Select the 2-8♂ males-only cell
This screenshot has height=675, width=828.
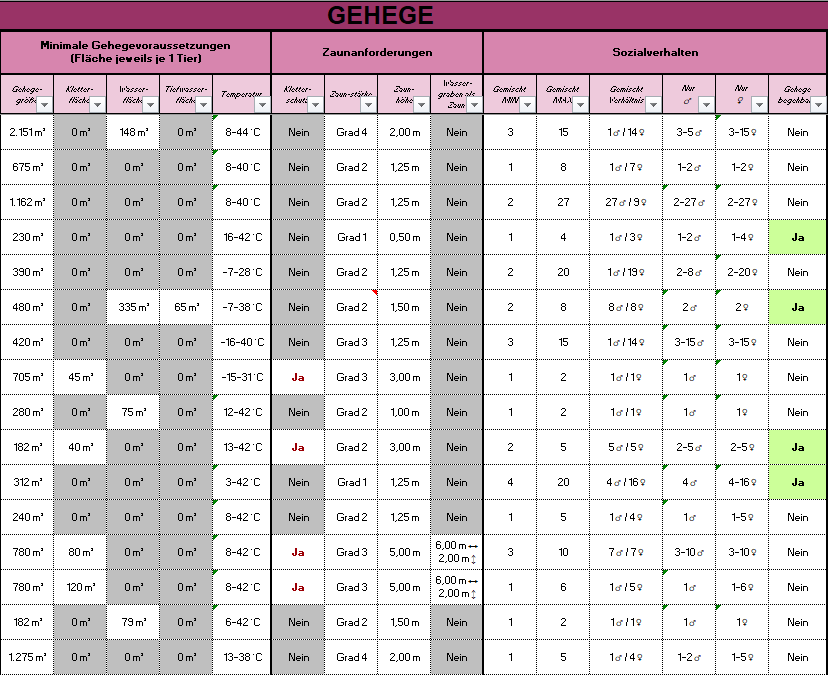pos(689,272)
